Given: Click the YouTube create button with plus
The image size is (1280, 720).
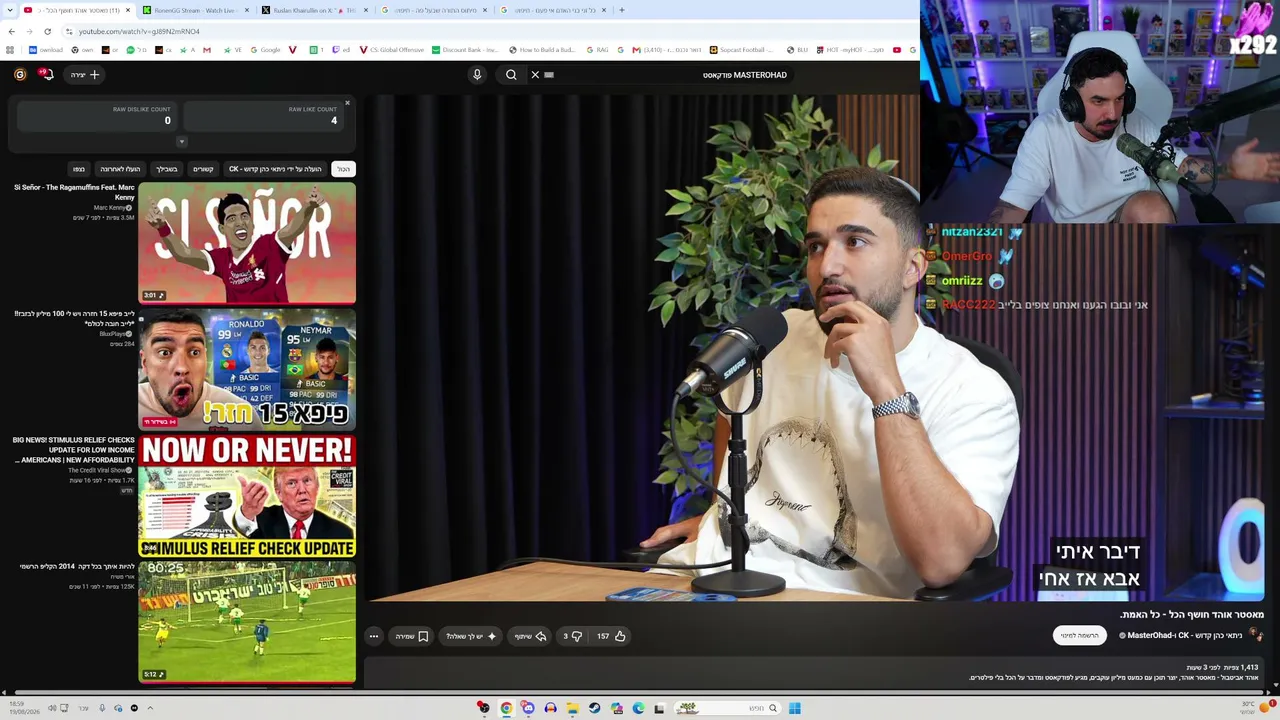Looking at the screenshot, I should coord(85,75).
